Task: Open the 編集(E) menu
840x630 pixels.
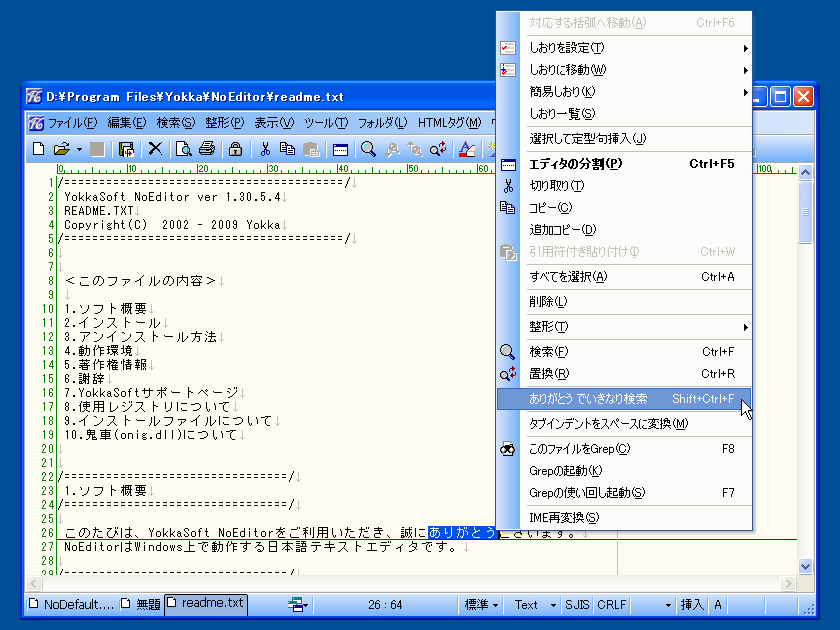Action: pyautogui.click(x=127, y=123)
